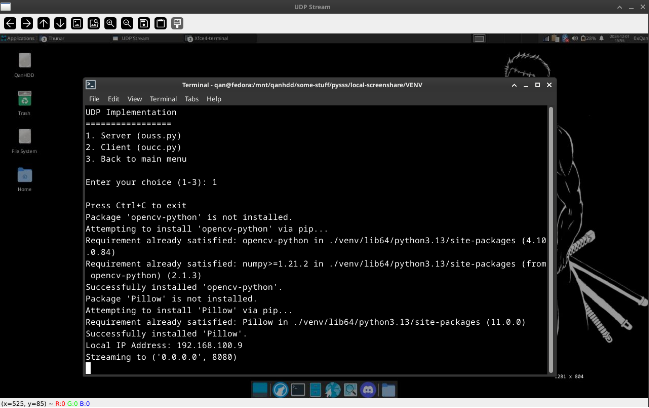
Task: Open the terminal File menu
Action: [x=94, y=99]
